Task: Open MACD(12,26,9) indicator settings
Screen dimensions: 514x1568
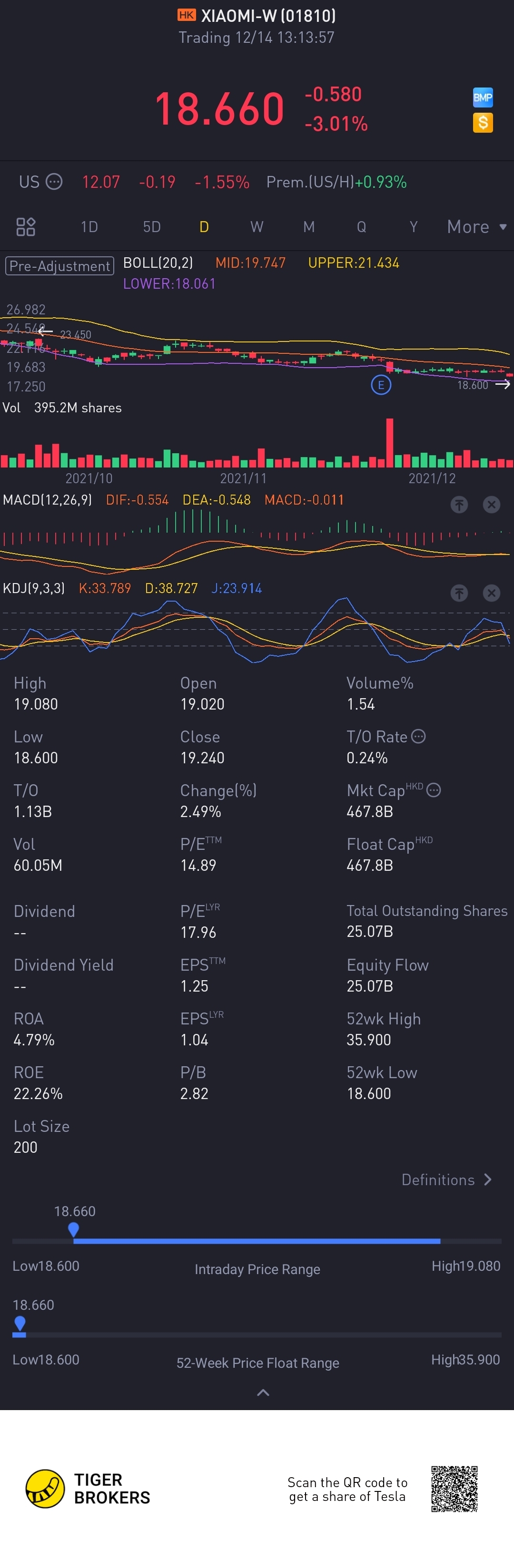Action: point(48,500)
